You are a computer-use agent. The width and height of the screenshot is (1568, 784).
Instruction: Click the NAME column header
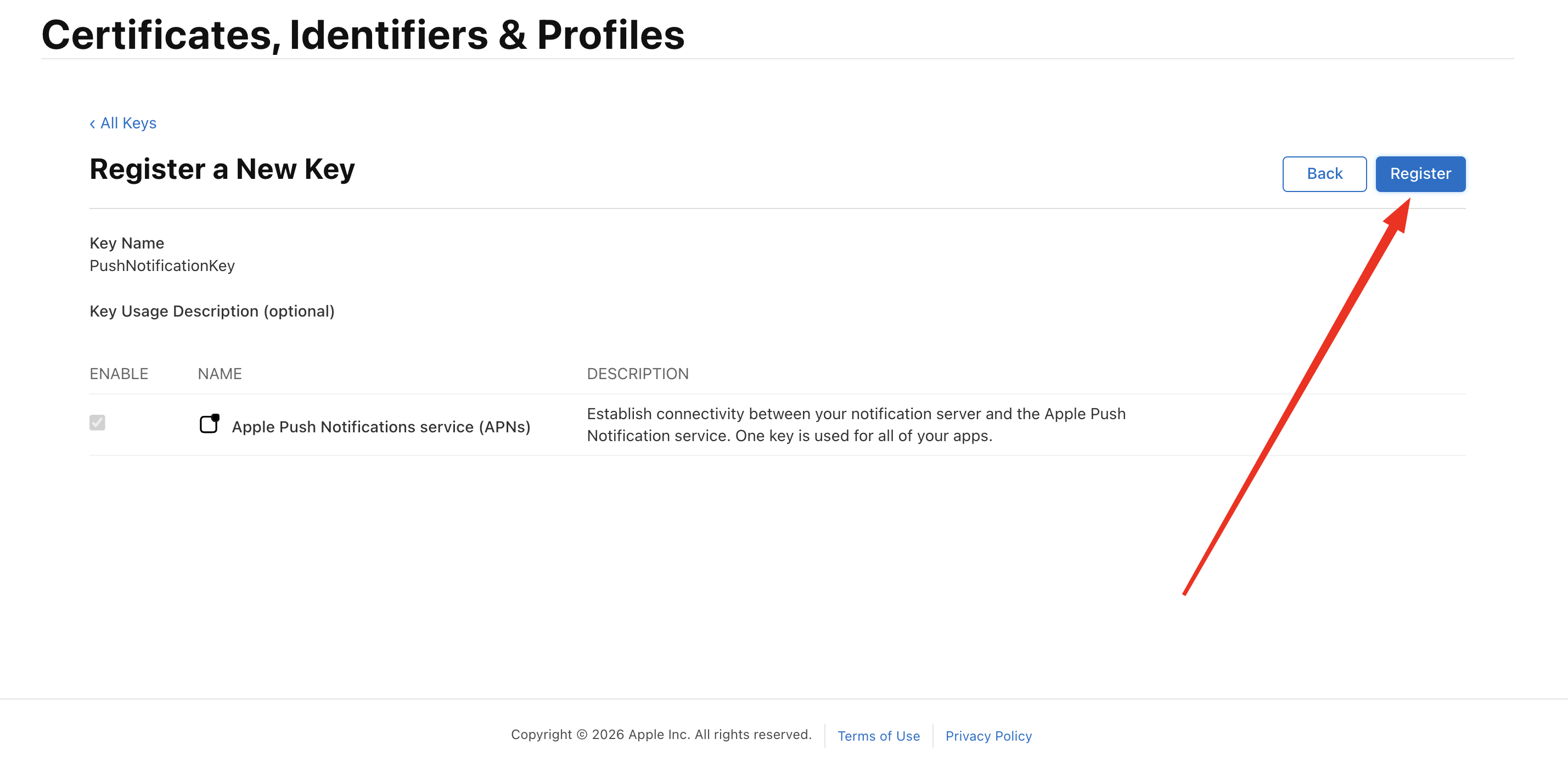tap(220, 374)
